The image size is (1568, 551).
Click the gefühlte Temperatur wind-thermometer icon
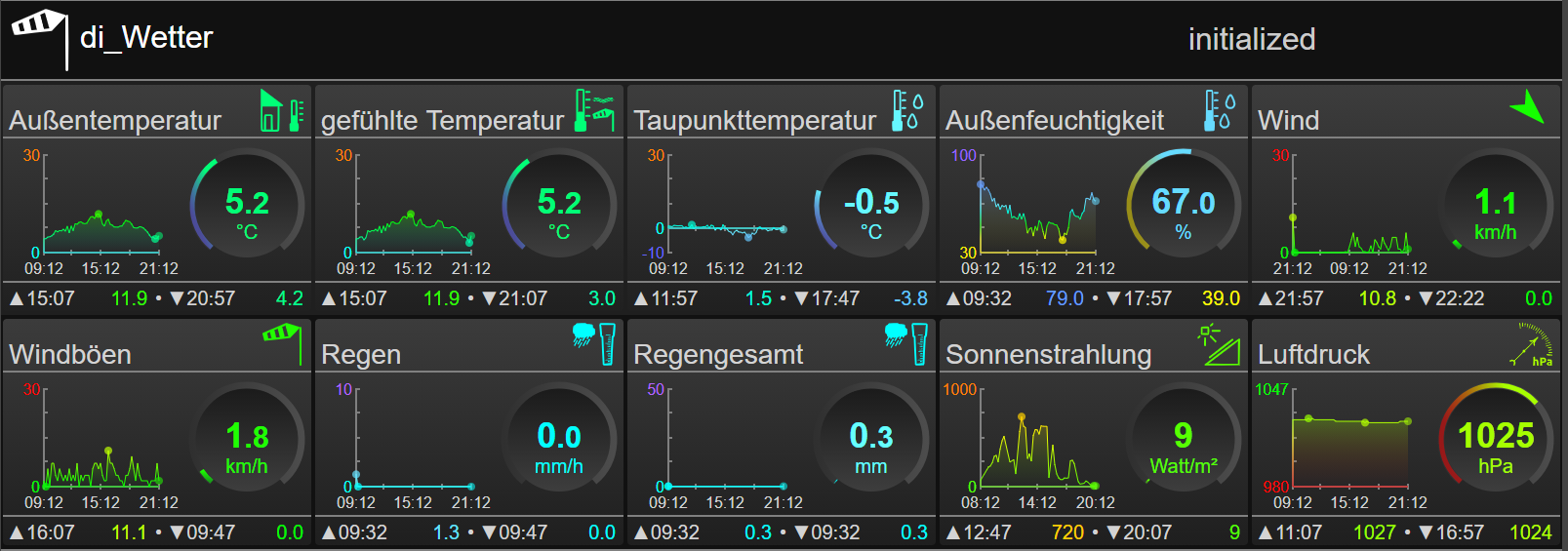tap(594, 110)
